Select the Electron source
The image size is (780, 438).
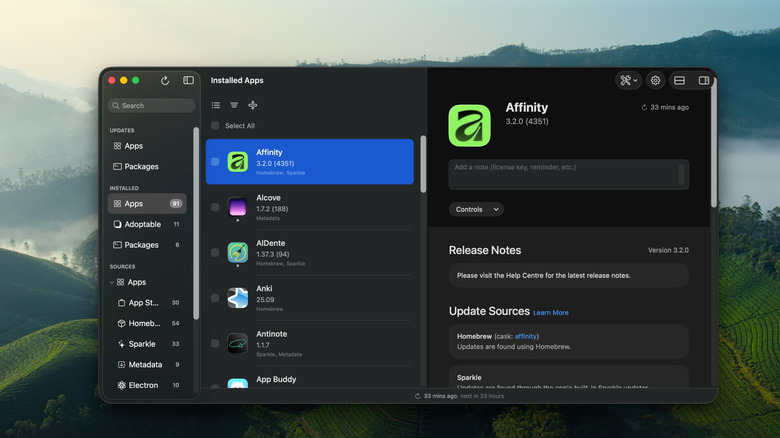coord(147,385)
